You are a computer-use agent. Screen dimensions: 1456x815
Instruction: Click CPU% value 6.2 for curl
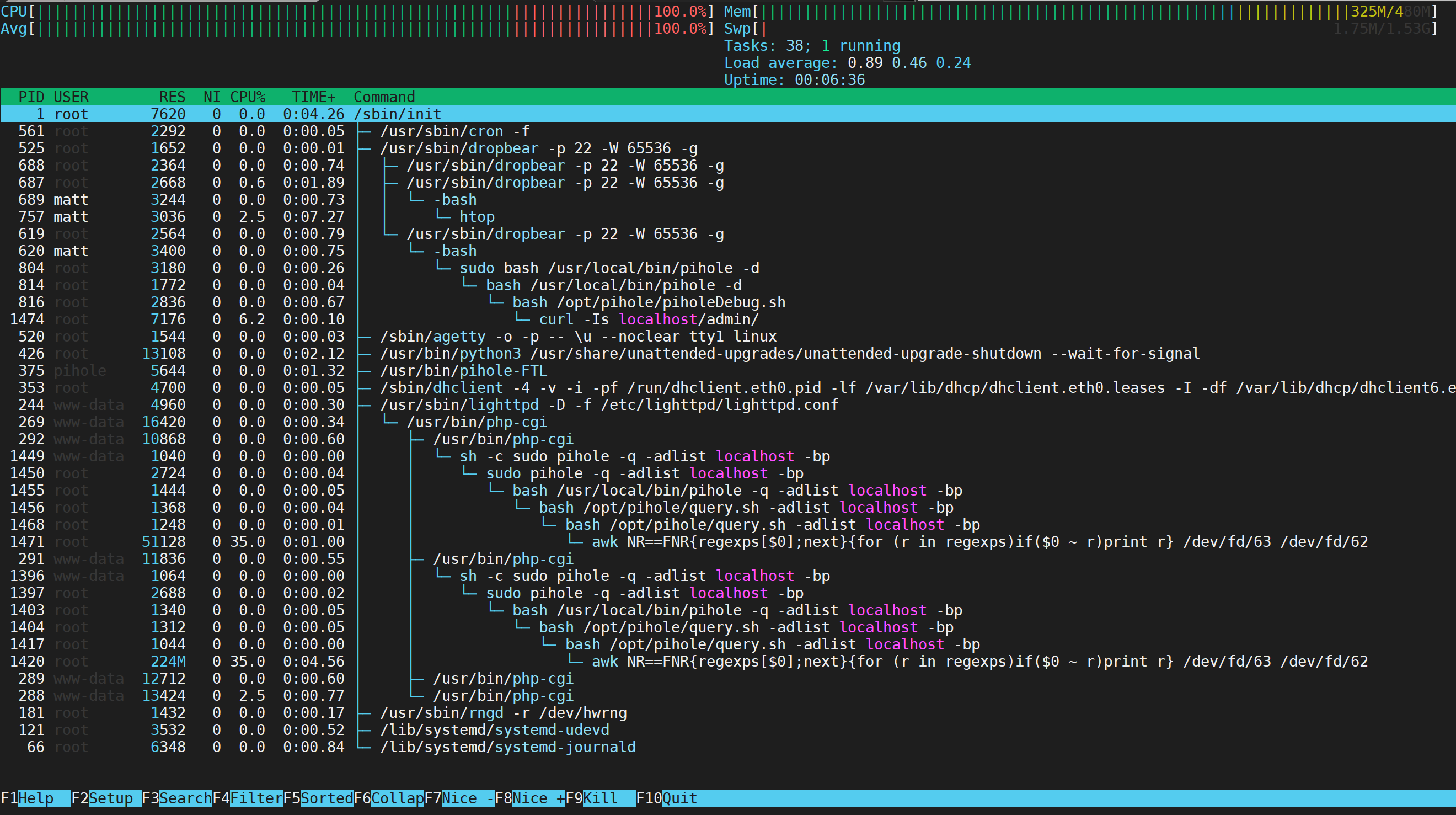tap(251, 319)
